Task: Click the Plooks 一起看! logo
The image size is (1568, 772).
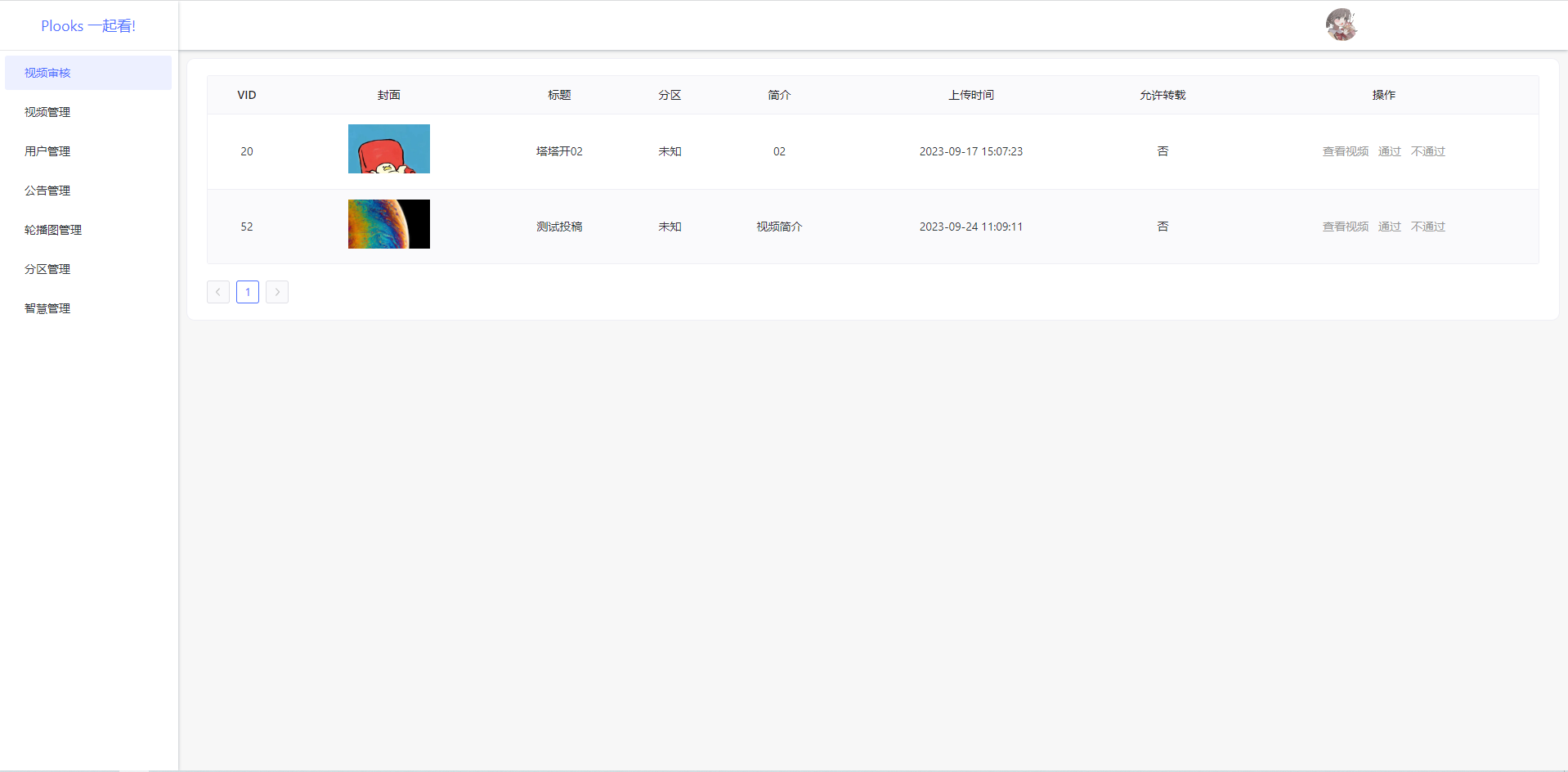Action: point(87,25)
